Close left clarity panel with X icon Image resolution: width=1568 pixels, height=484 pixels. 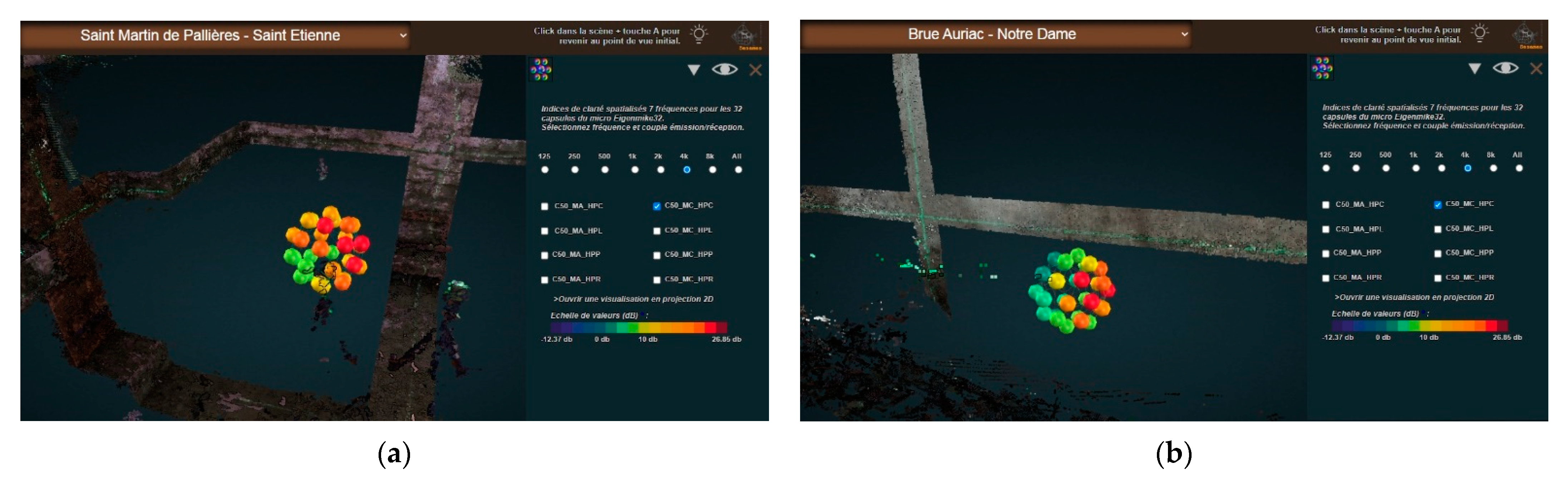click(x=755, y=70)
